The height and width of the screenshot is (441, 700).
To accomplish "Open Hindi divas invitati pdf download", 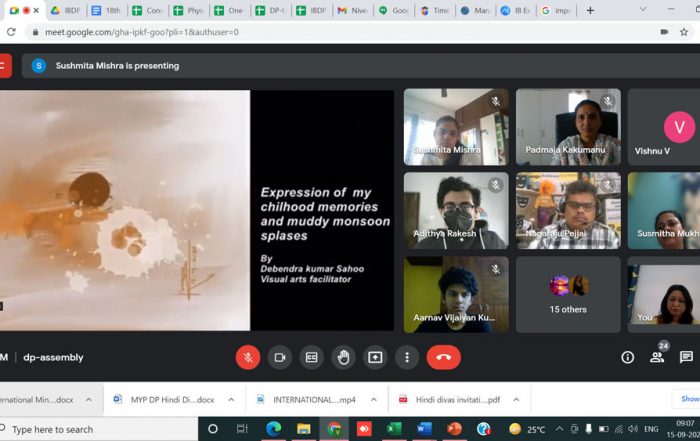I will click(450, 399).
